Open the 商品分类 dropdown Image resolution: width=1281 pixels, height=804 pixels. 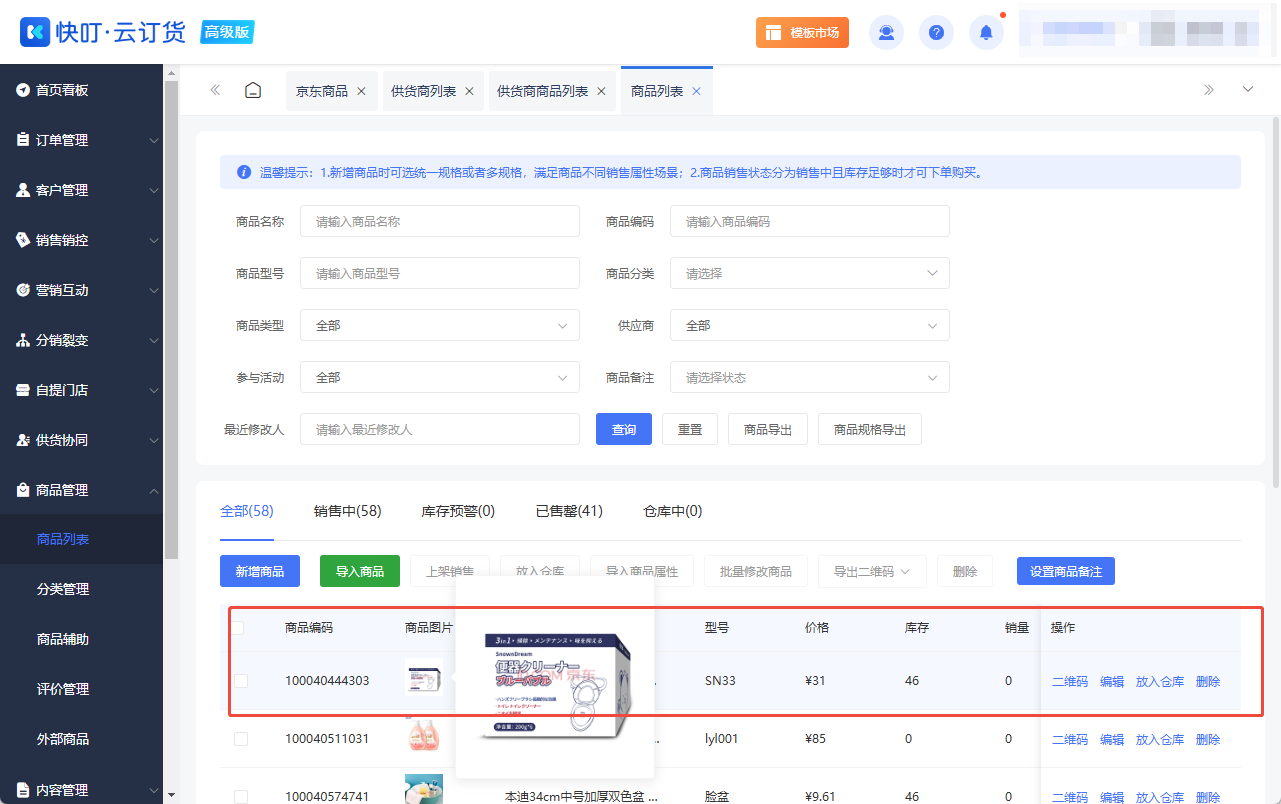coord(810,273)
